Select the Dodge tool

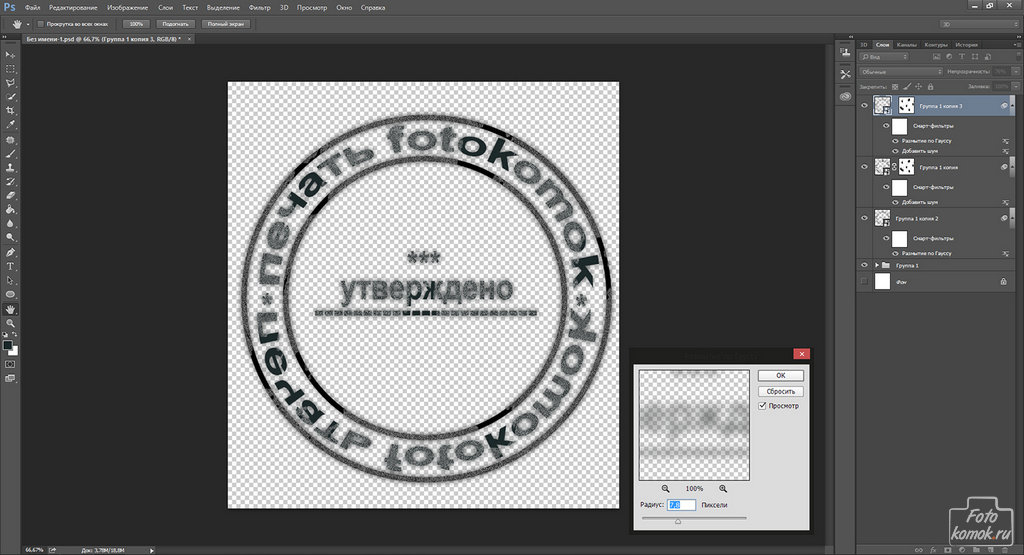point(10,238)
